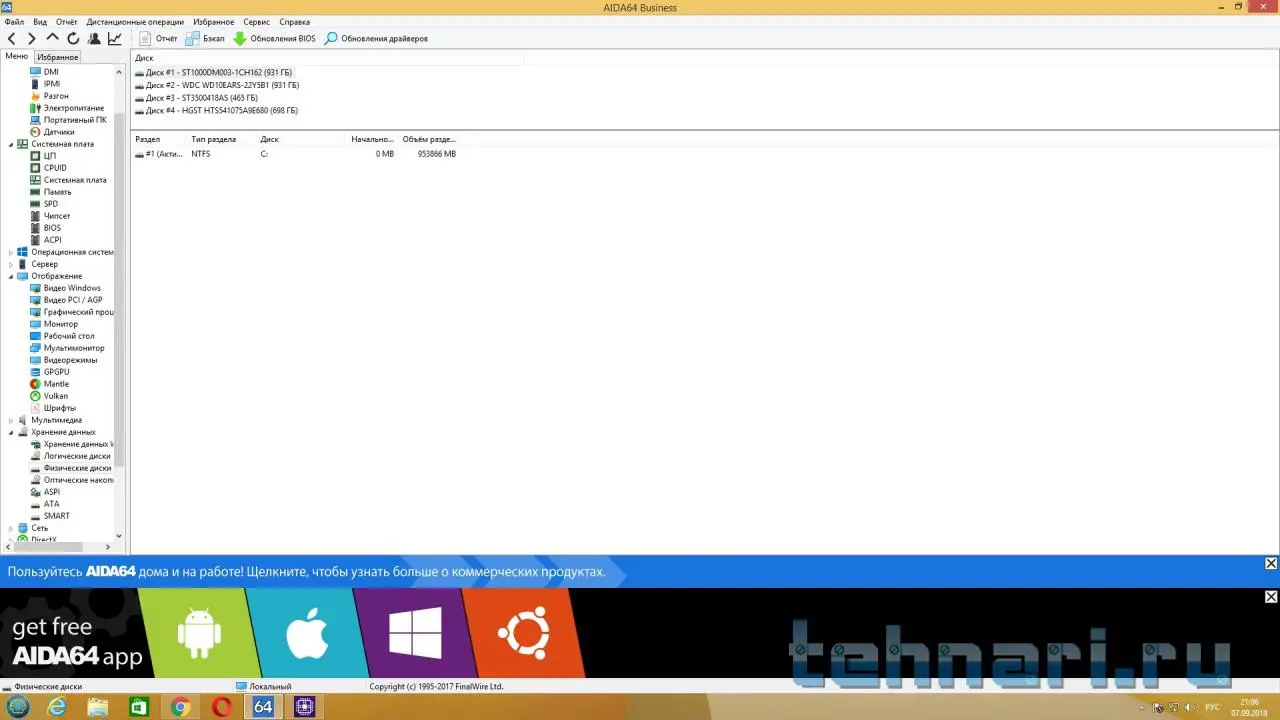1280x720 pixels.
Task: Select GPGPU in the tree
Action: pos(56,372)
